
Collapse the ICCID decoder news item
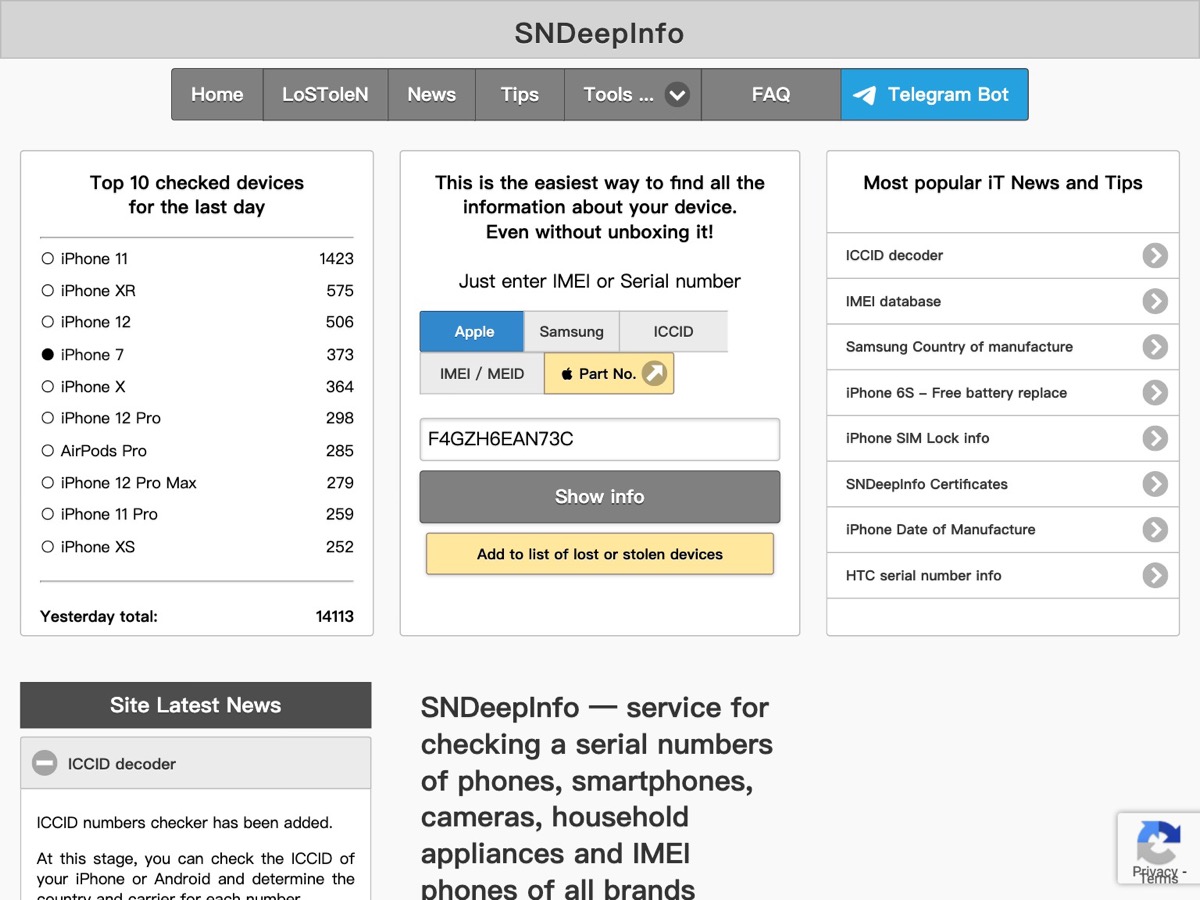coord(45,764)
